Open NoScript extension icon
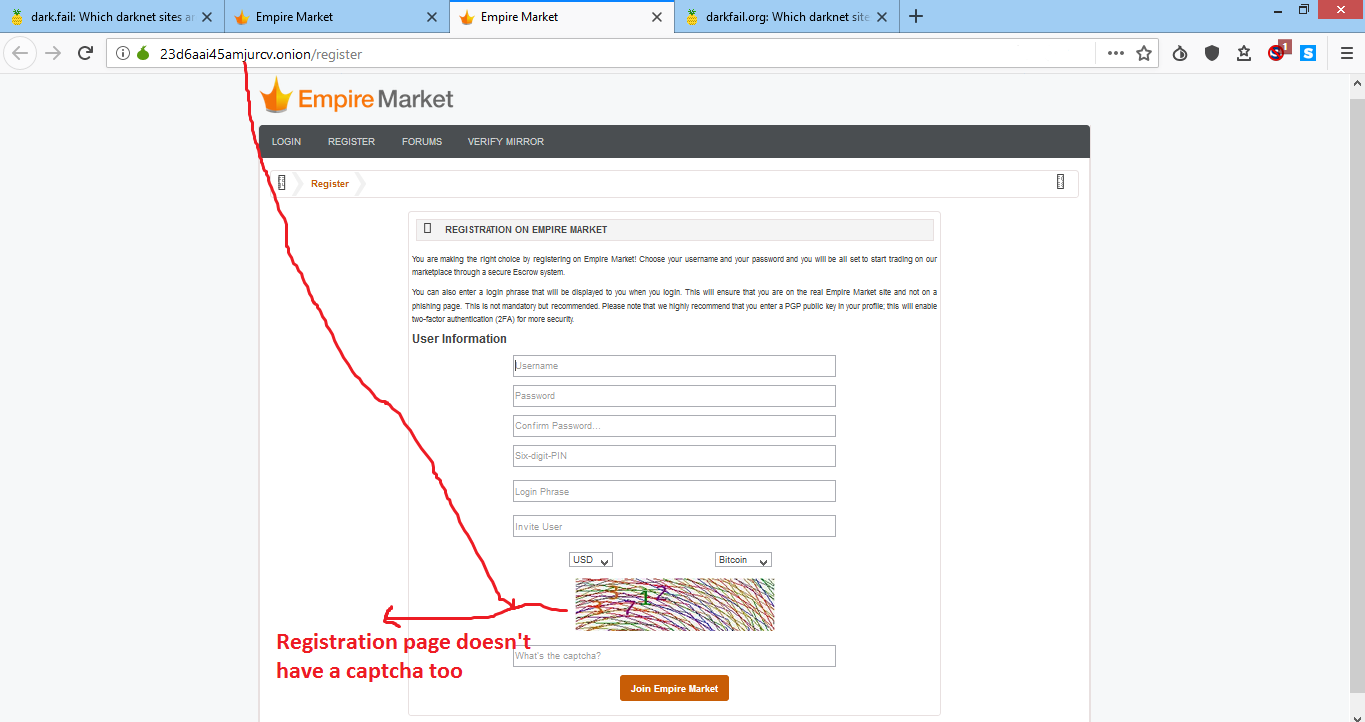This screenshot has height=722, width=1365. (1277, 53)
